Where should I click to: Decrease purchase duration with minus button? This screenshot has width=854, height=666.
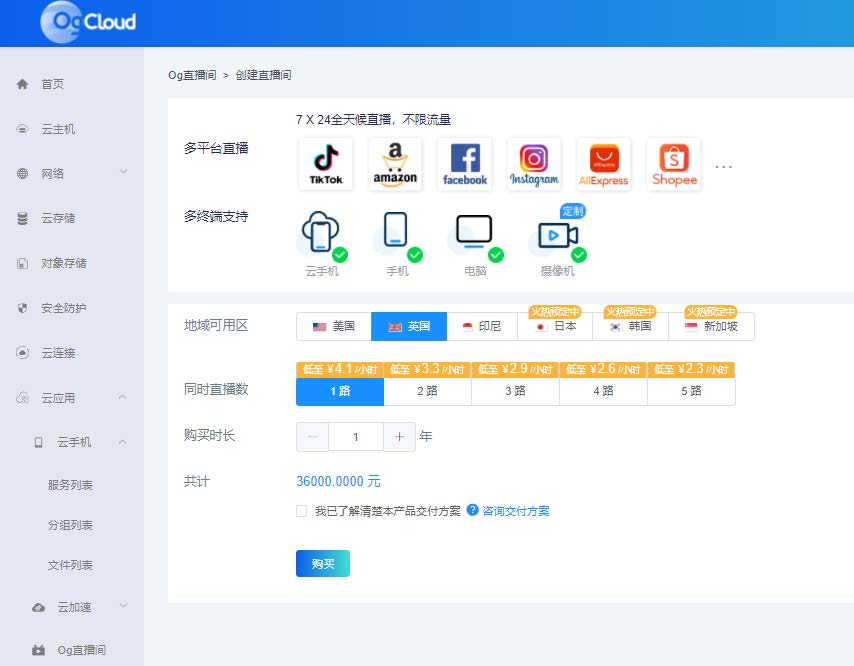tap(313, 437)
